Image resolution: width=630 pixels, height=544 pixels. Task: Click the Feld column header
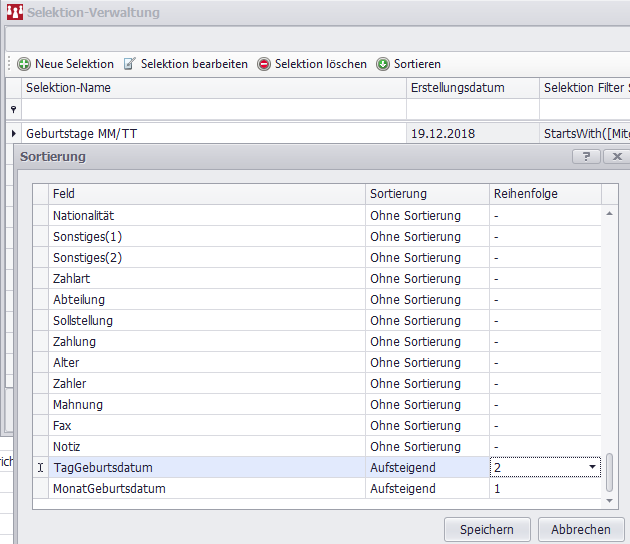[x=206, y=194]
